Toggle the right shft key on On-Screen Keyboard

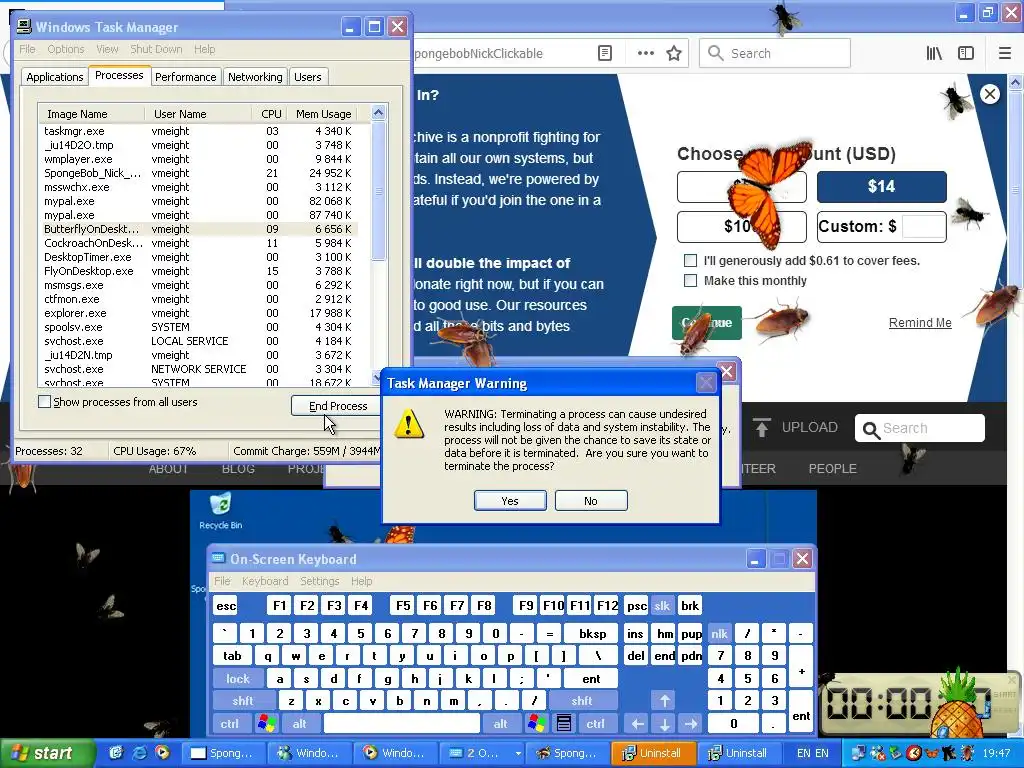tap(581, 701)
